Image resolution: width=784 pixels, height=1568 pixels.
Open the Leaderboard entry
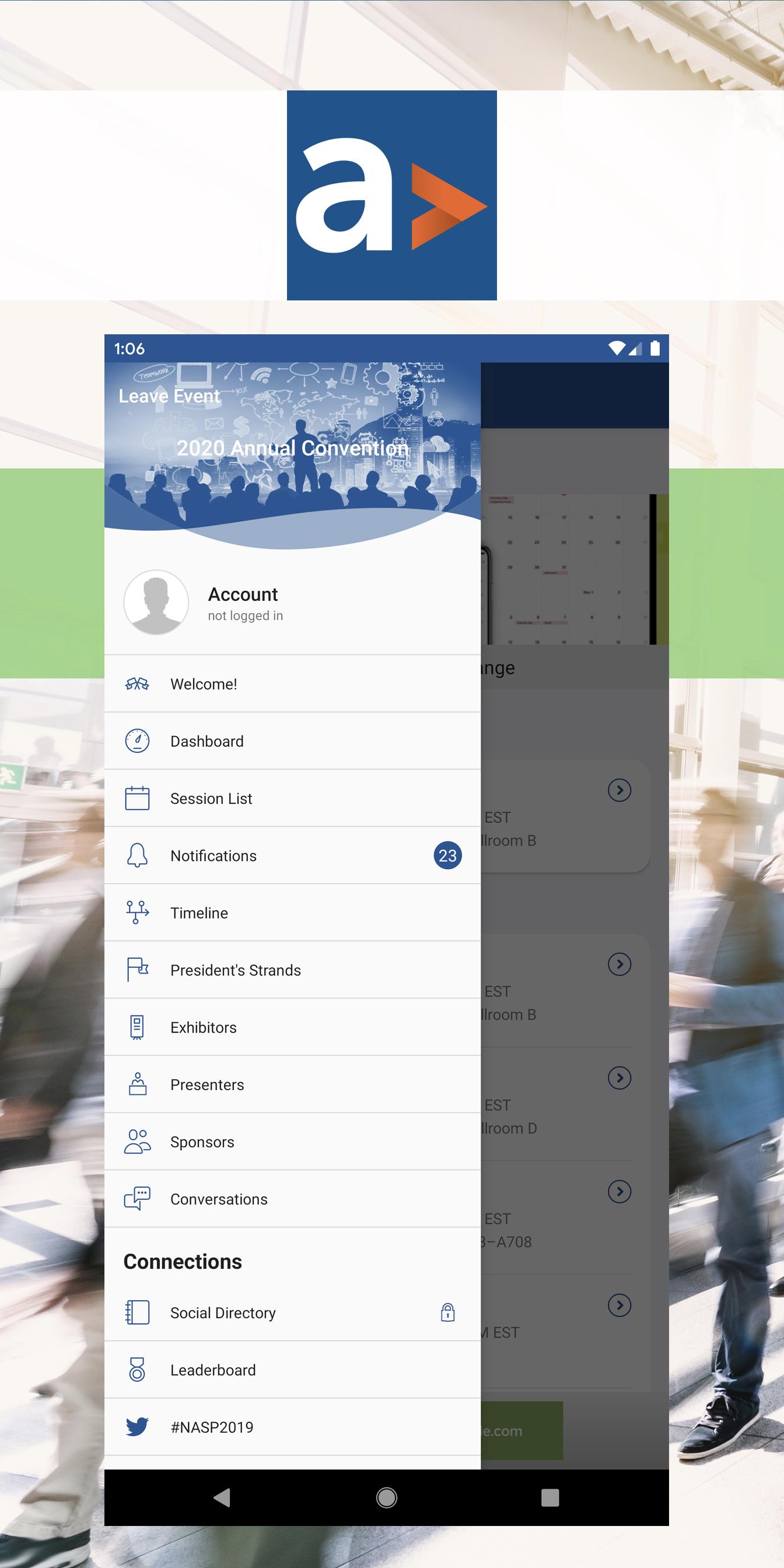click(292, 1370)
